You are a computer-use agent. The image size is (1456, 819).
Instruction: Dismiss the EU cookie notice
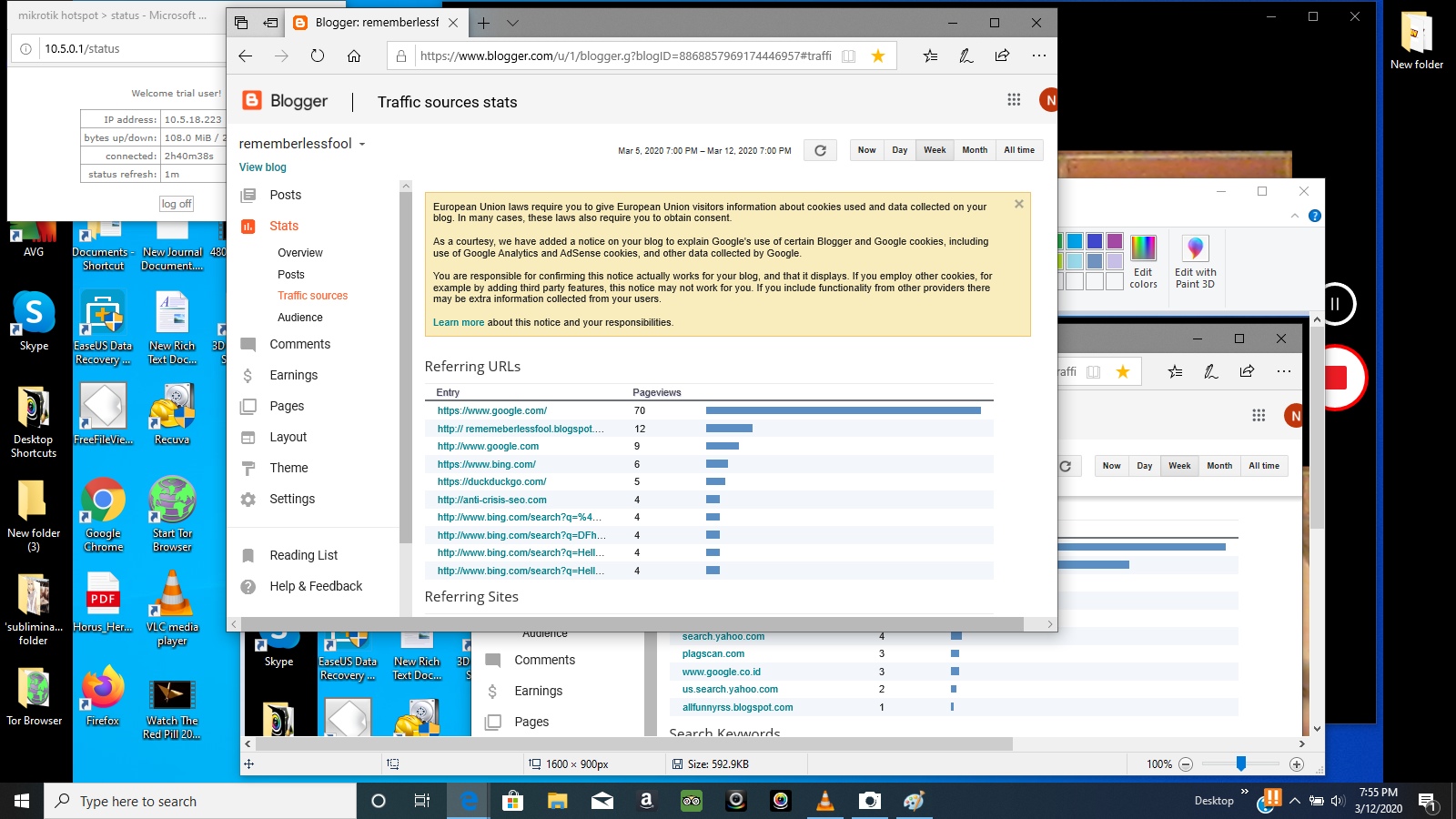click(1019, 204)
